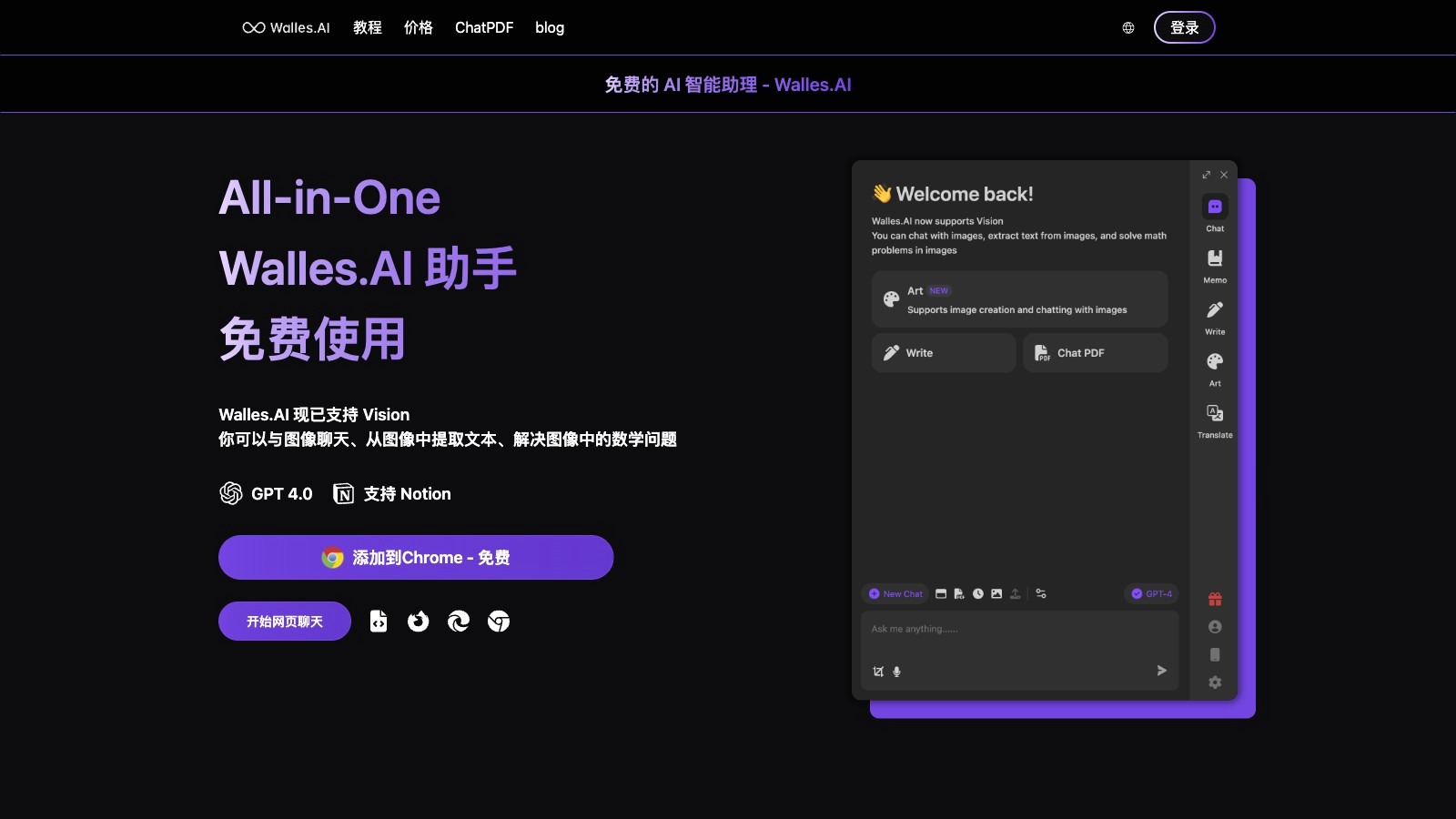Viewport: 1456px width, 819px height.
Task: Click the gift rewards icon
Action: (1214, 599)
